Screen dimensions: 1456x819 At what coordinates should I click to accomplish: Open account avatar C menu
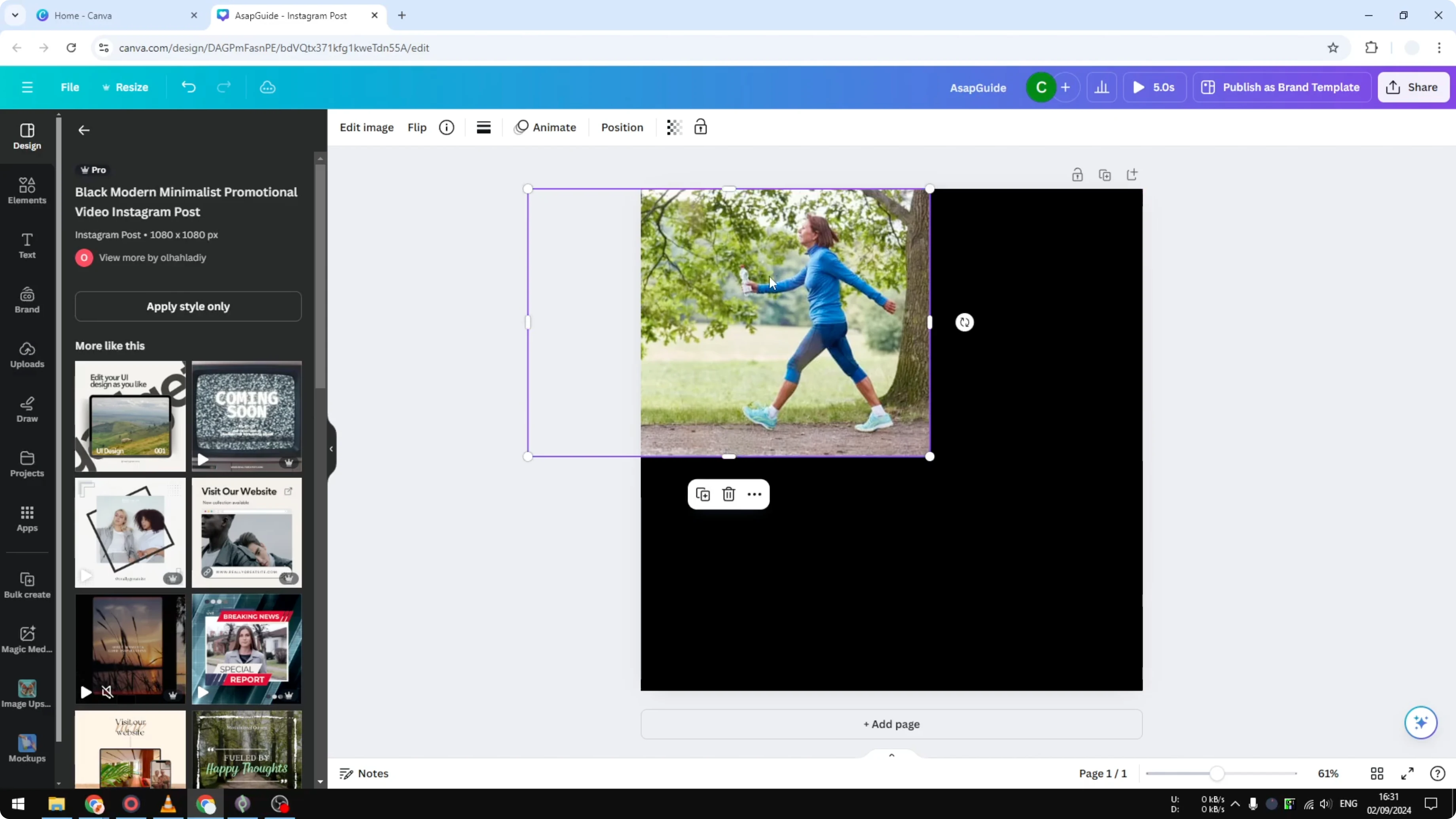[x=1041, y=87]
